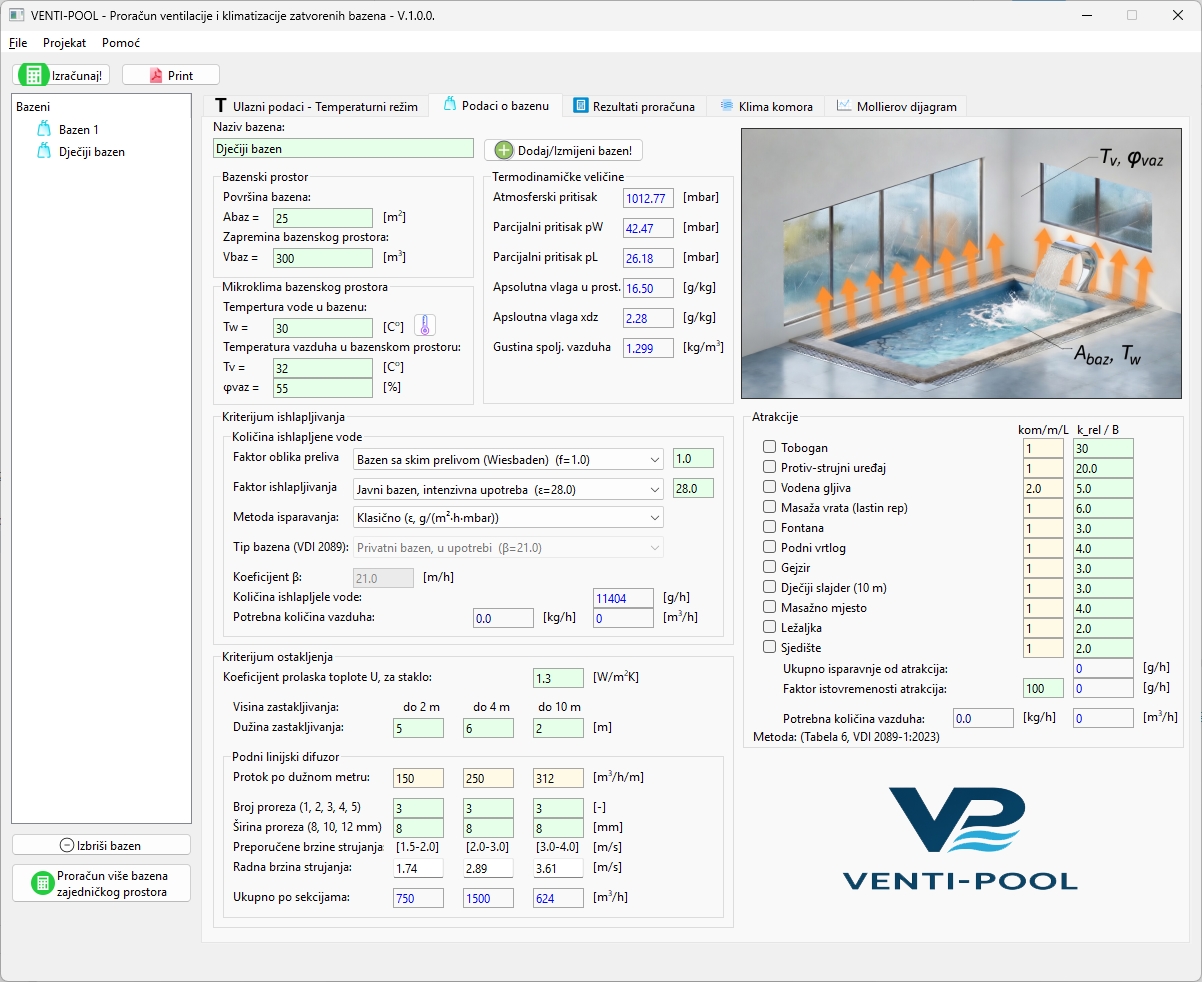
Task: Click the Faktor istovremenosti atrakcija field
Action: point(1043,688)
